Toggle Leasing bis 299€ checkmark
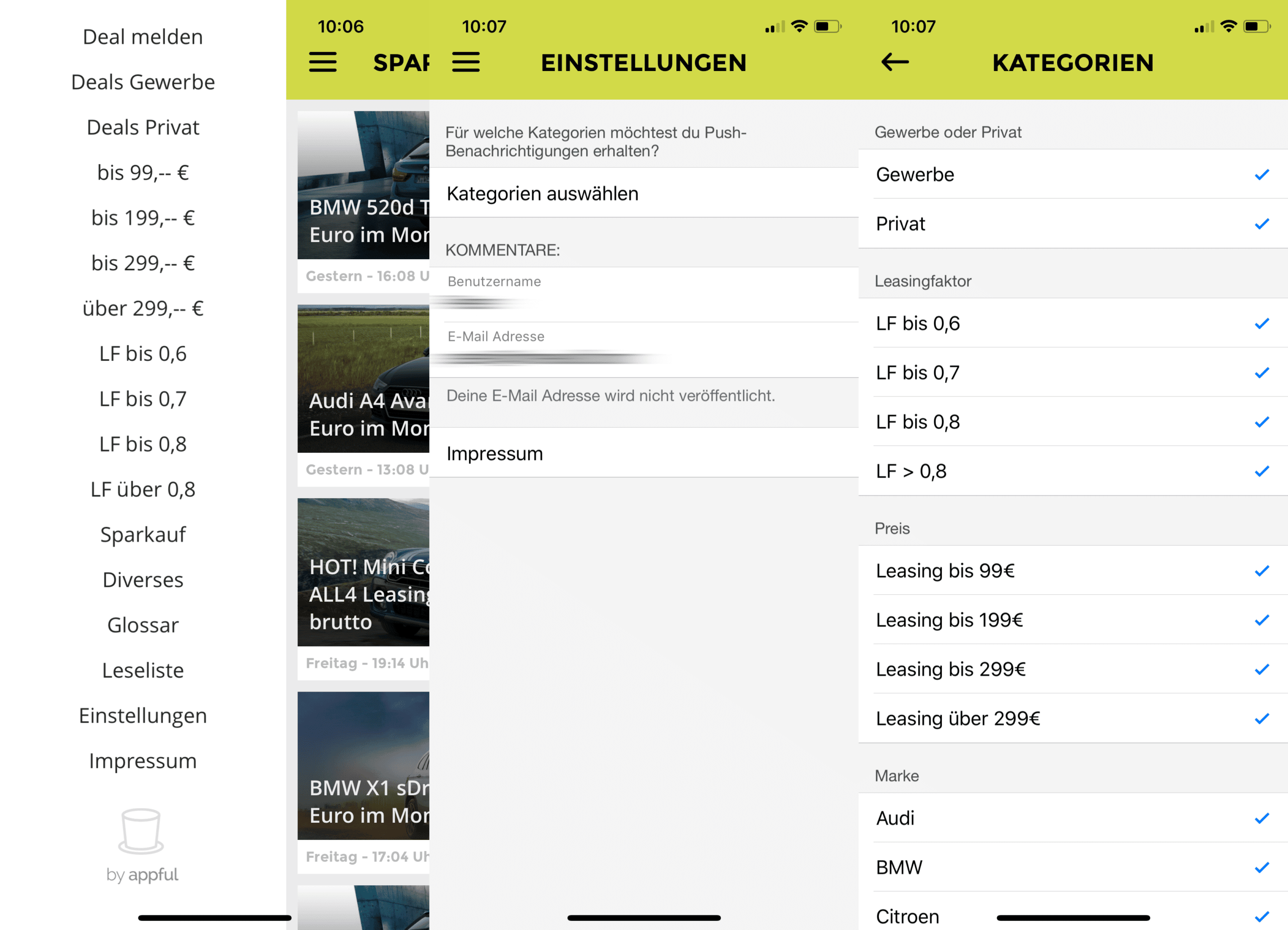Viewport: 1288px width, 930px height. click(x=1262, y=669)
